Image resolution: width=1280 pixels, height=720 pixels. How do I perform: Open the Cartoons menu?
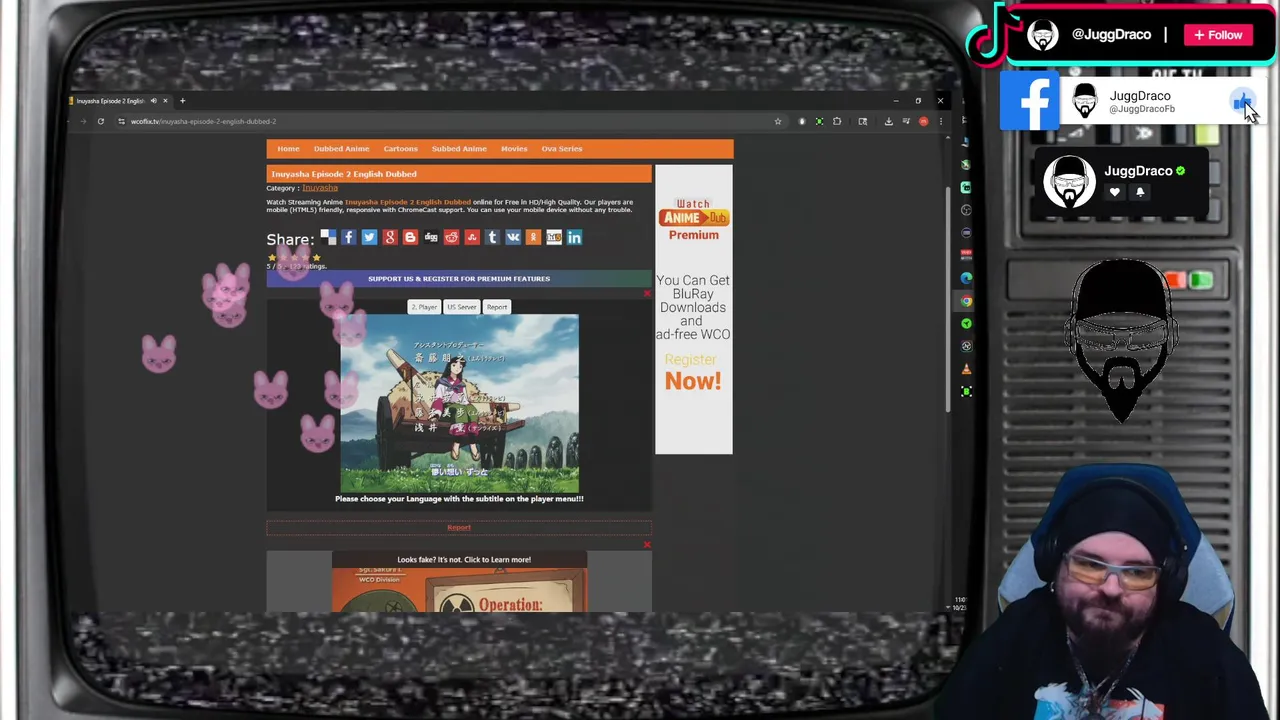point(400,148)
